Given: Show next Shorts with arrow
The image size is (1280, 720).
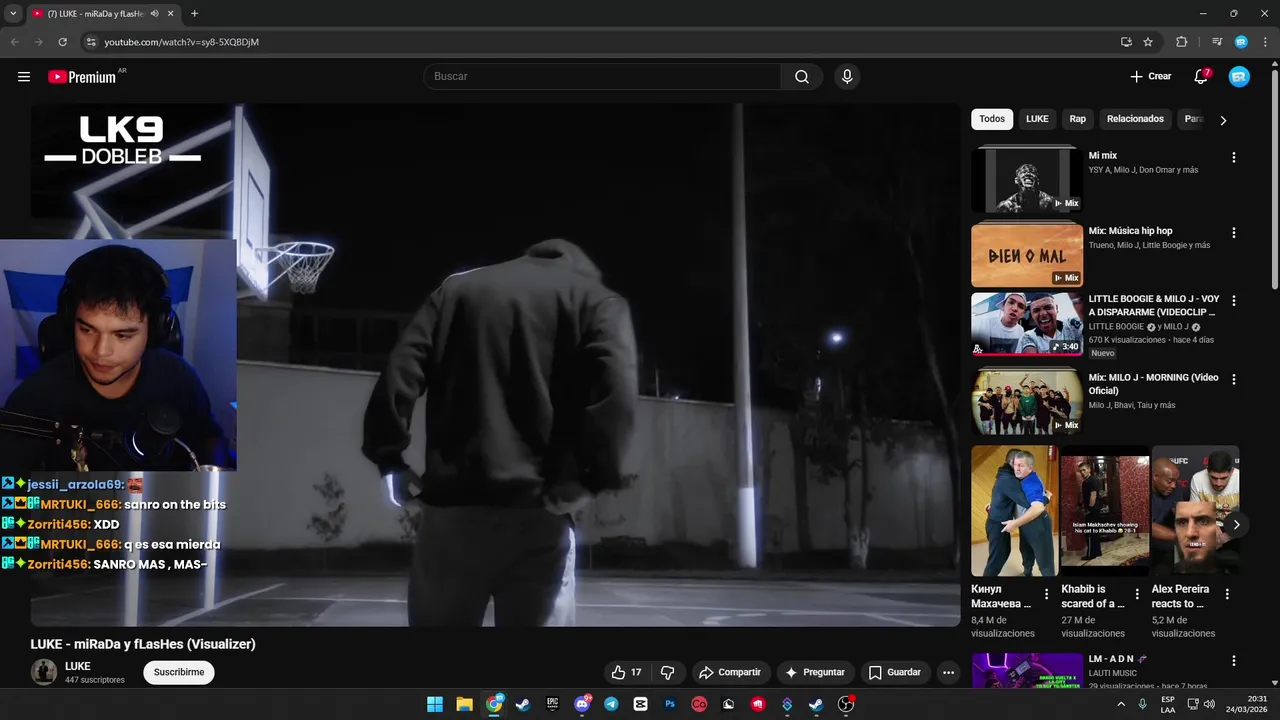Looking at the screenshot, I should [1236, 524].
